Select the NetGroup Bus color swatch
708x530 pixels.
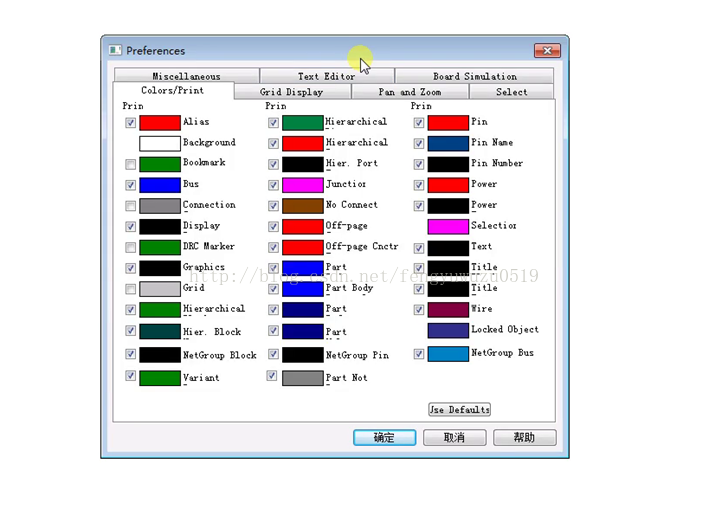(x=448, y=354)
